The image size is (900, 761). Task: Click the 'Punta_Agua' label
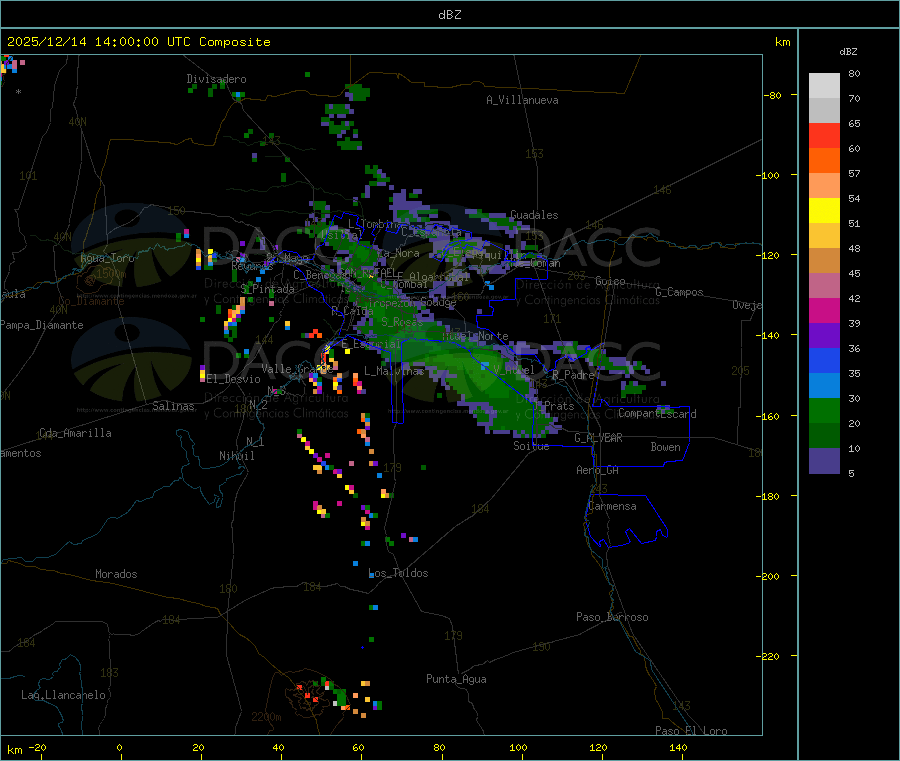pos(456,679)
